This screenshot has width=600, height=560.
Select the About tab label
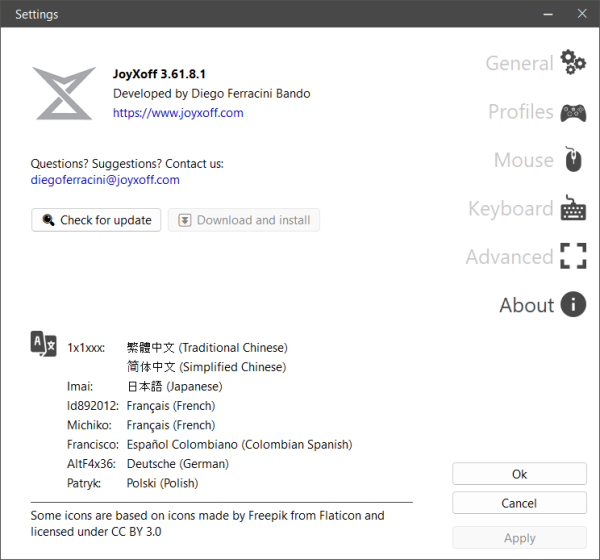click(526, 305)
